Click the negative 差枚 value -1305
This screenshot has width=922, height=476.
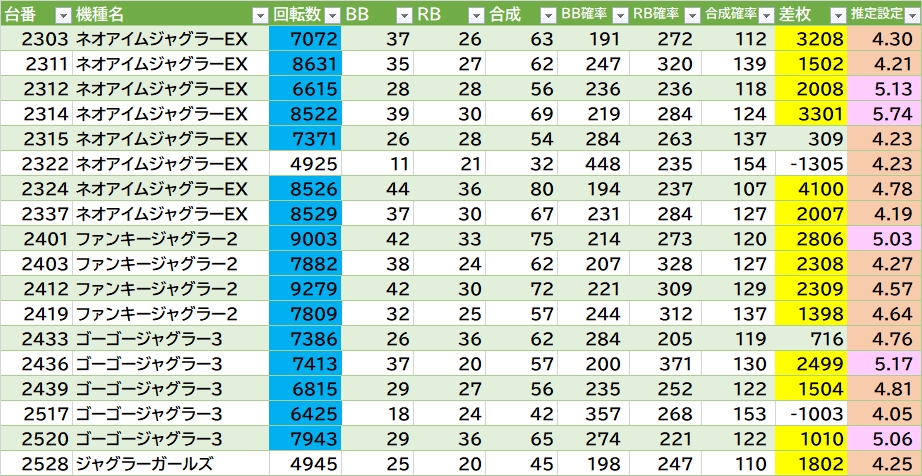pyautogui.click(x=810, y=164)
